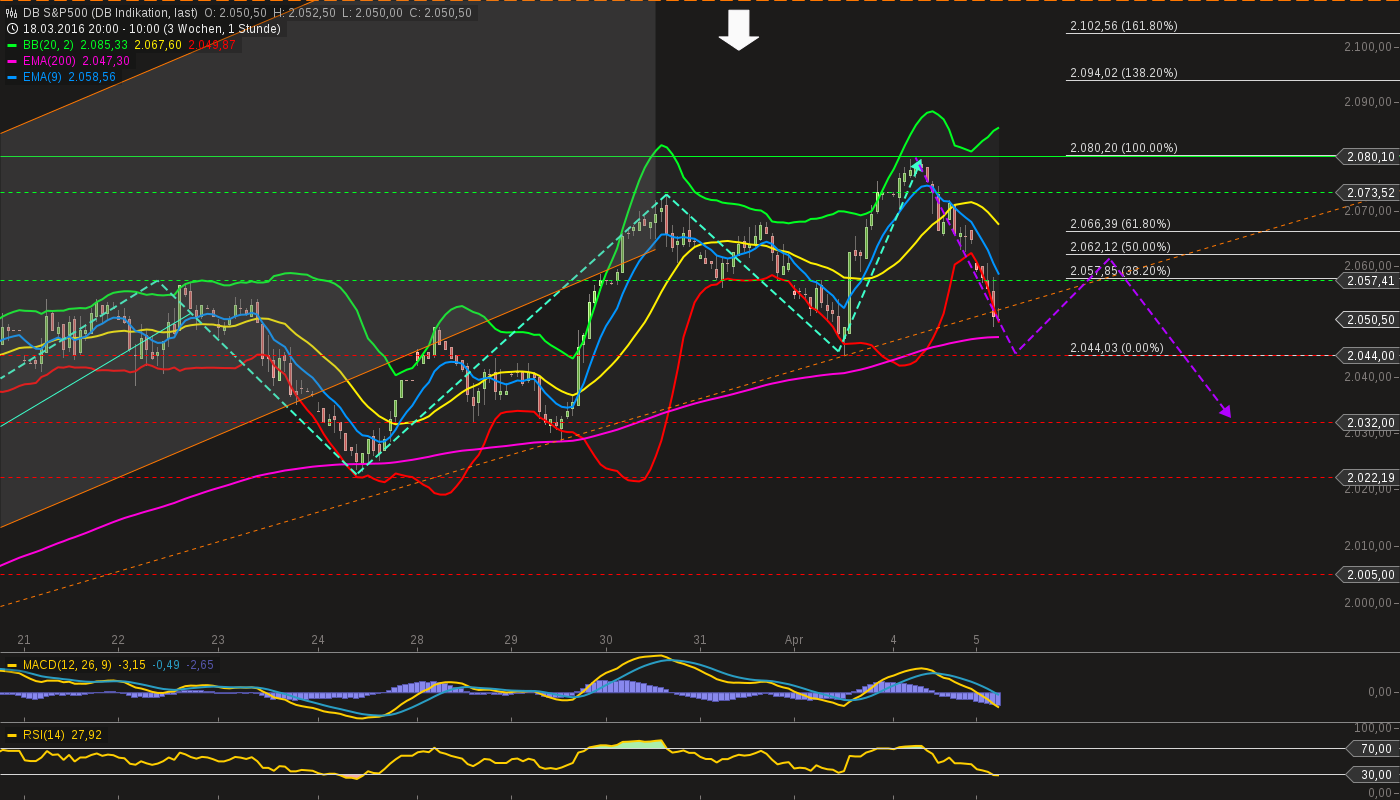The image size is (1400, 800).
Task: Click the purple projection arrowhead near 2.032
Action: 1226,411
